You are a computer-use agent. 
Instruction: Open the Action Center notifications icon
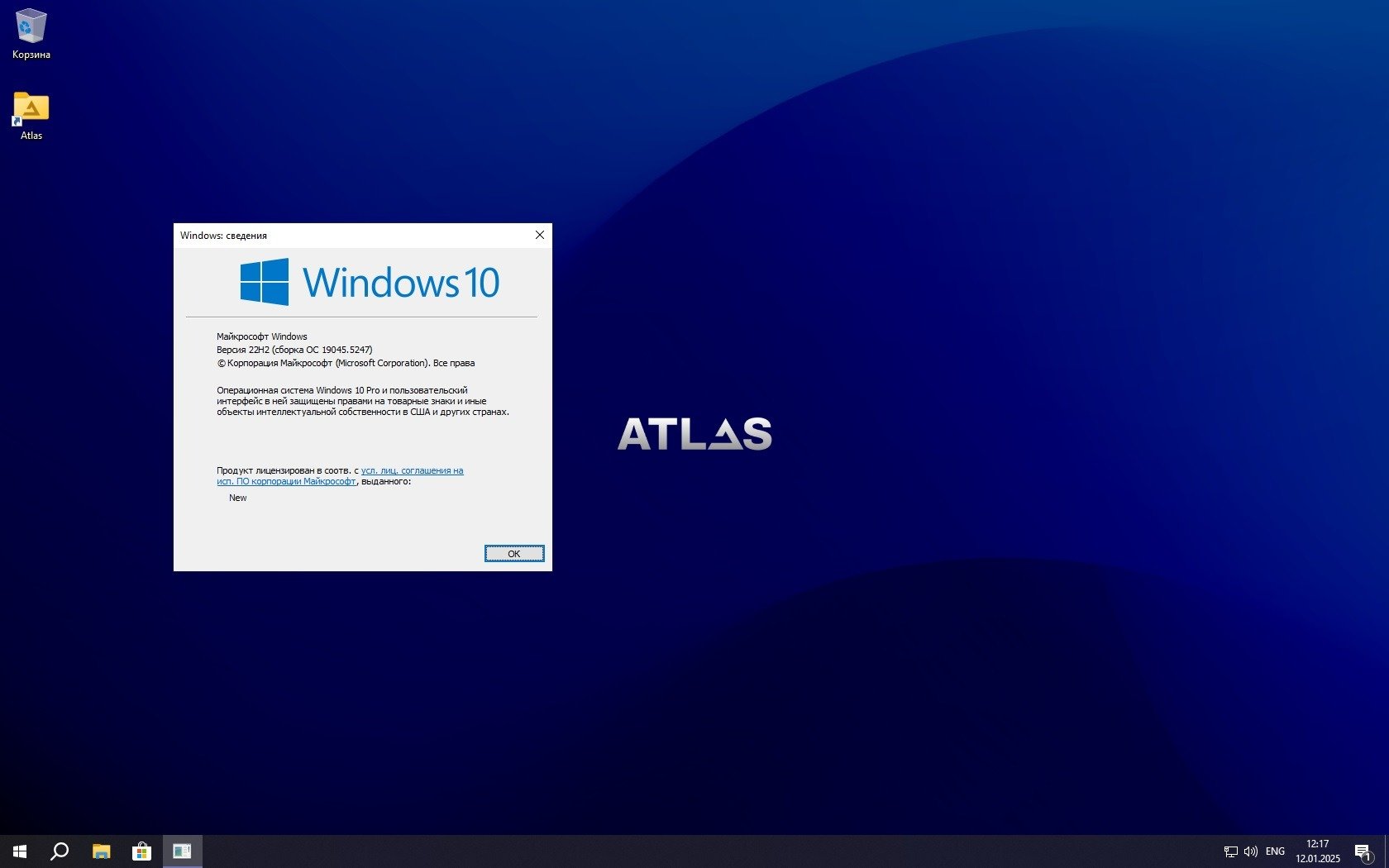point(1363,851)
